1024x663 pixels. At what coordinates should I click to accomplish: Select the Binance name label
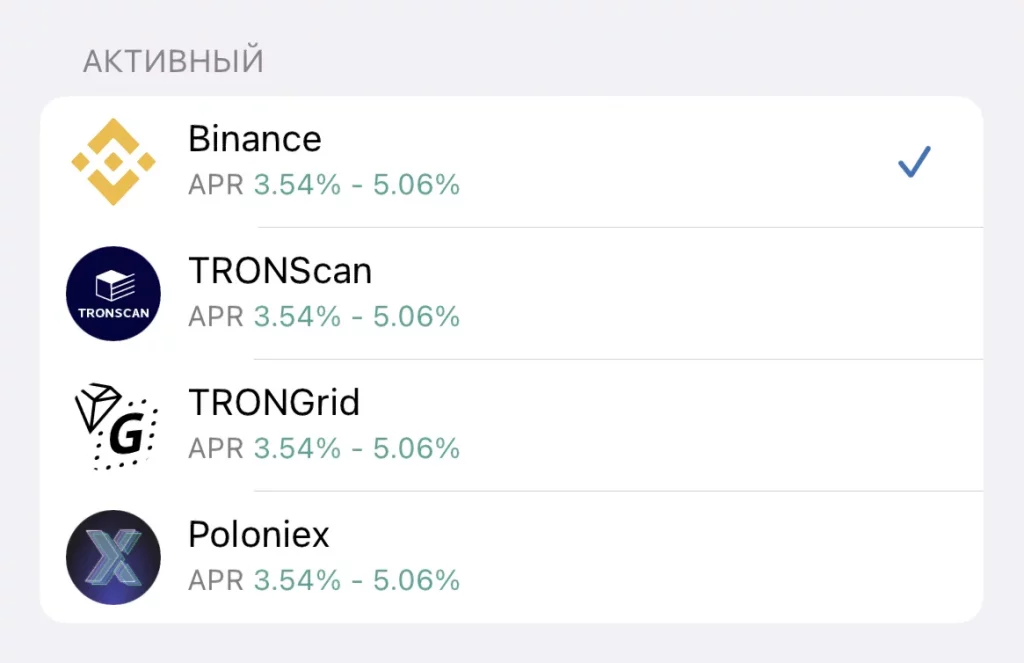255,139
